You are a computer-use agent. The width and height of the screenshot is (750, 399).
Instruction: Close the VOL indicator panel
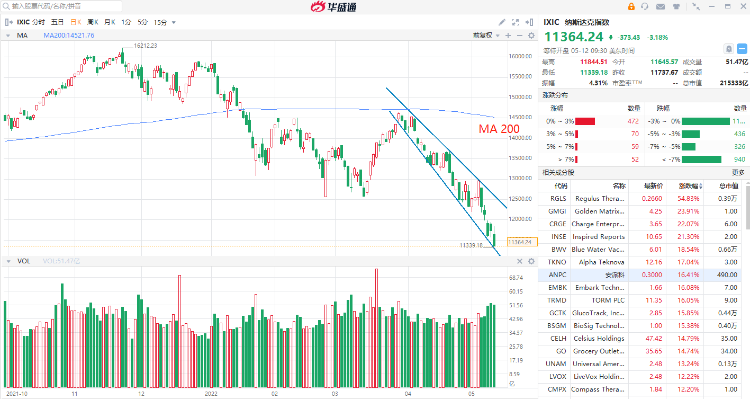[x=519, y=261]
